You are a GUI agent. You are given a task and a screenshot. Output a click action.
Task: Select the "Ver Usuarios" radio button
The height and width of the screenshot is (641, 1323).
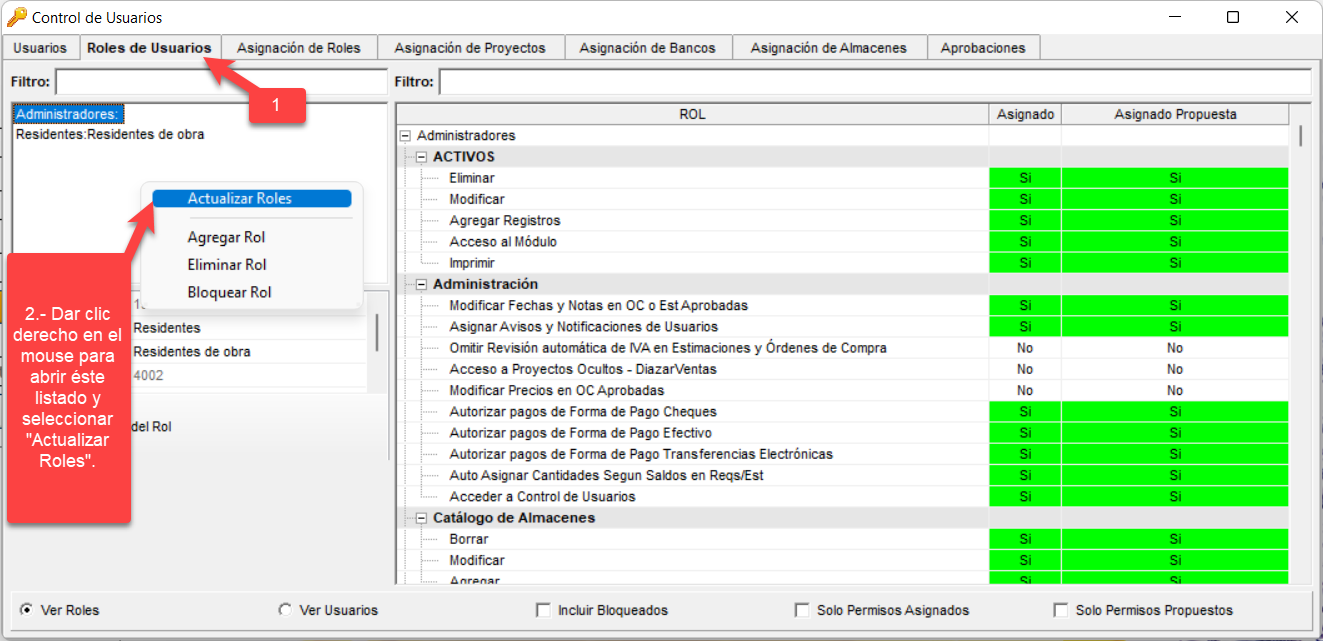coord(287,610)
